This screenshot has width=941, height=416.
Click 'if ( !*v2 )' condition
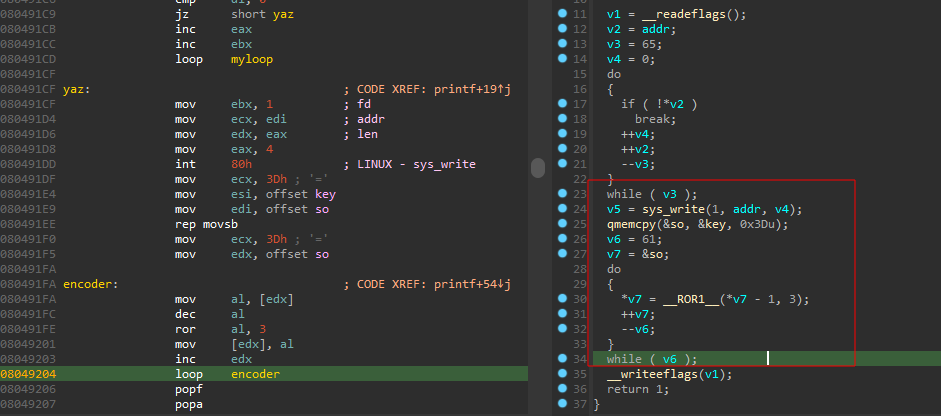tap(659, 104)
